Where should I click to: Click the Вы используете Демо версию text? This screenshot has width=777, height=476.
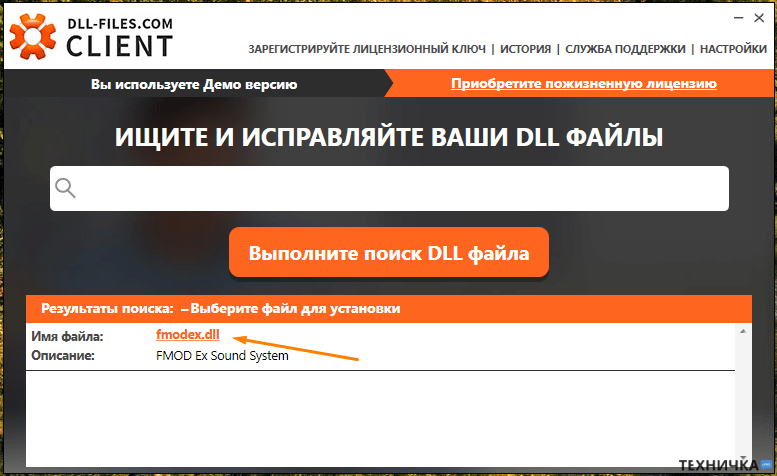194,84
